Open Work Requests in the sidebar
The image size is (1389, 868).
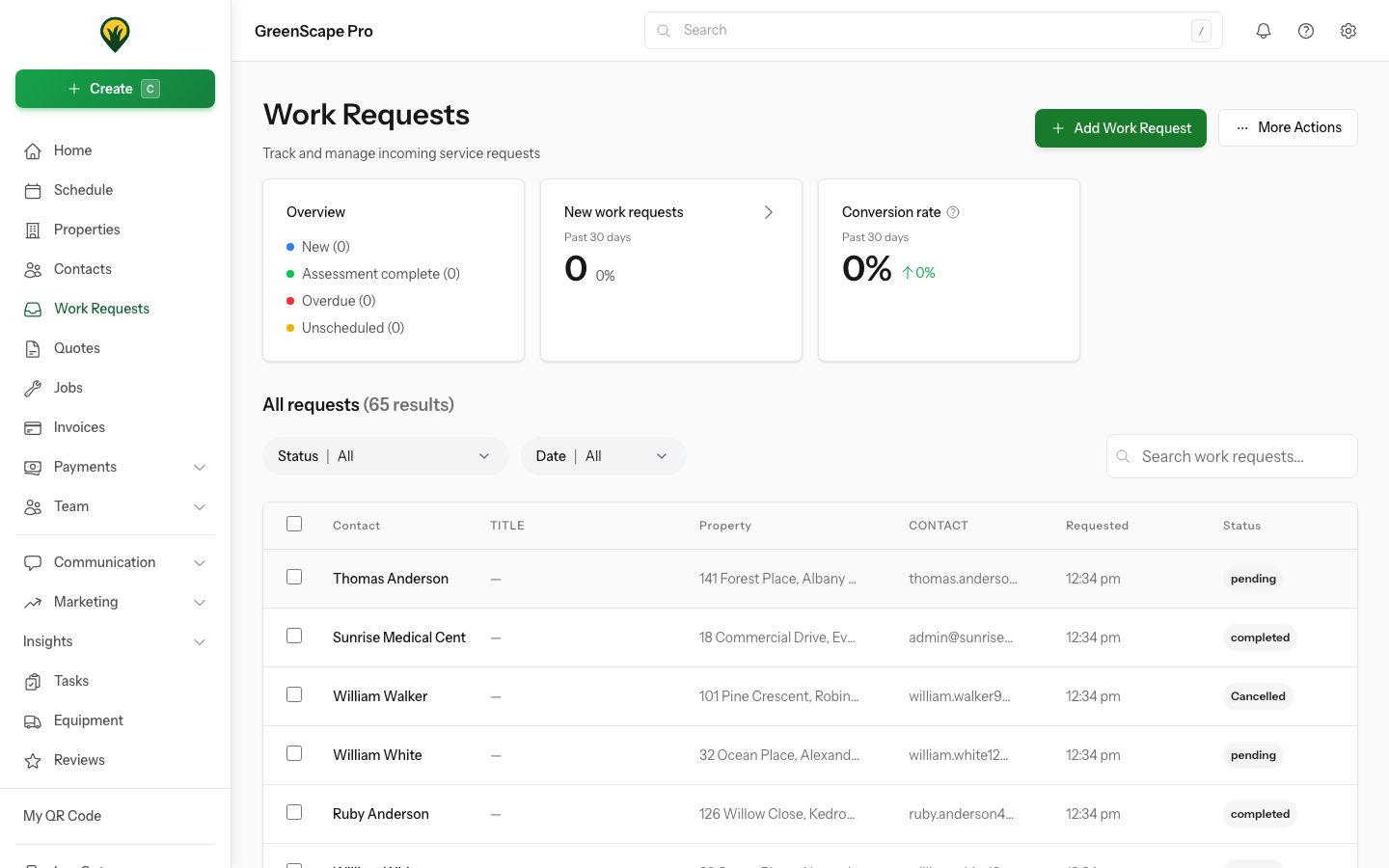click(101, 308)
